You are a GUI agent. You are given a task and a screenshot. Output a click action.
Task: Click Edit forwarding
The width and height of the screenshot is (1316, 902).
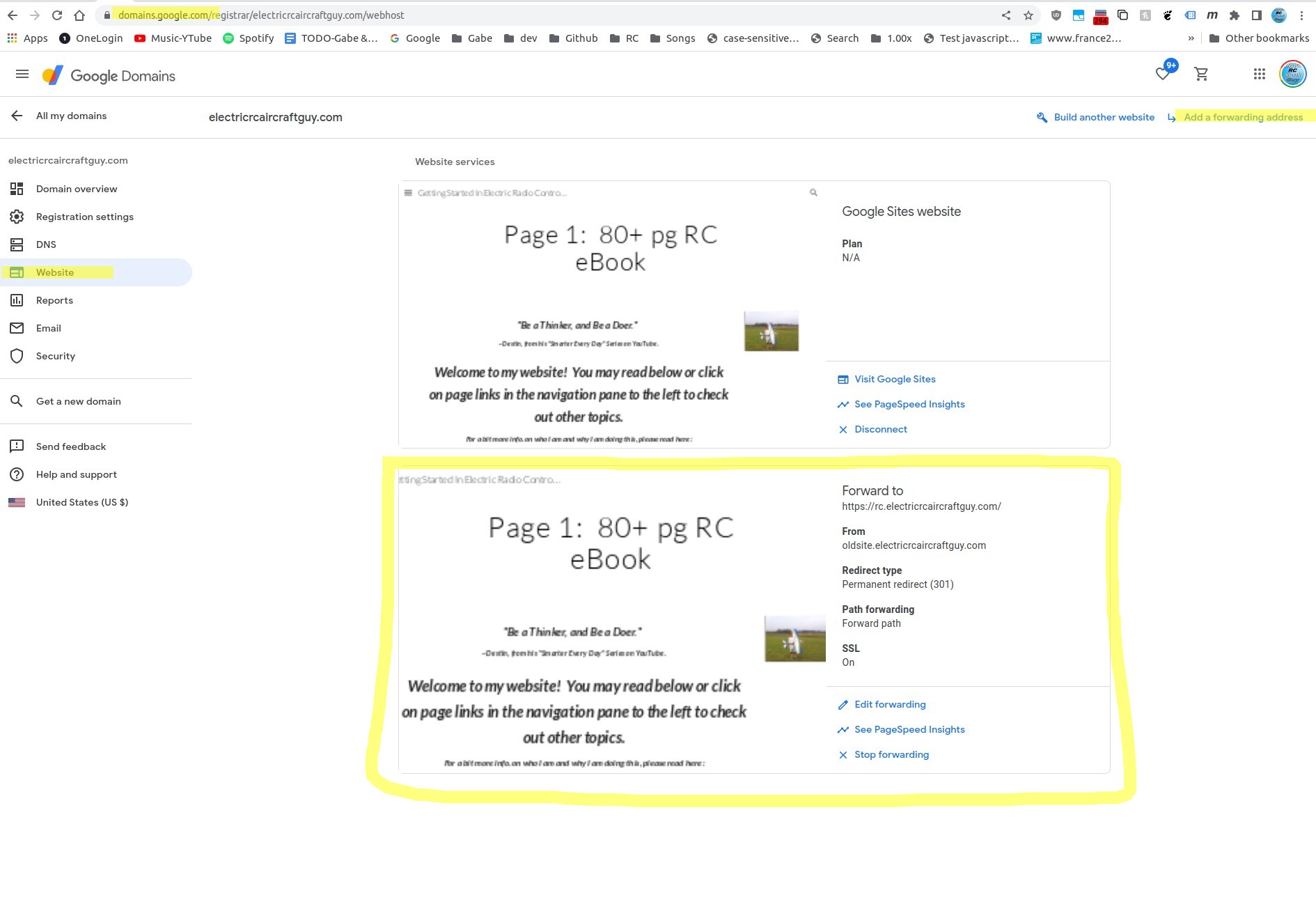(x=890, y=704)
